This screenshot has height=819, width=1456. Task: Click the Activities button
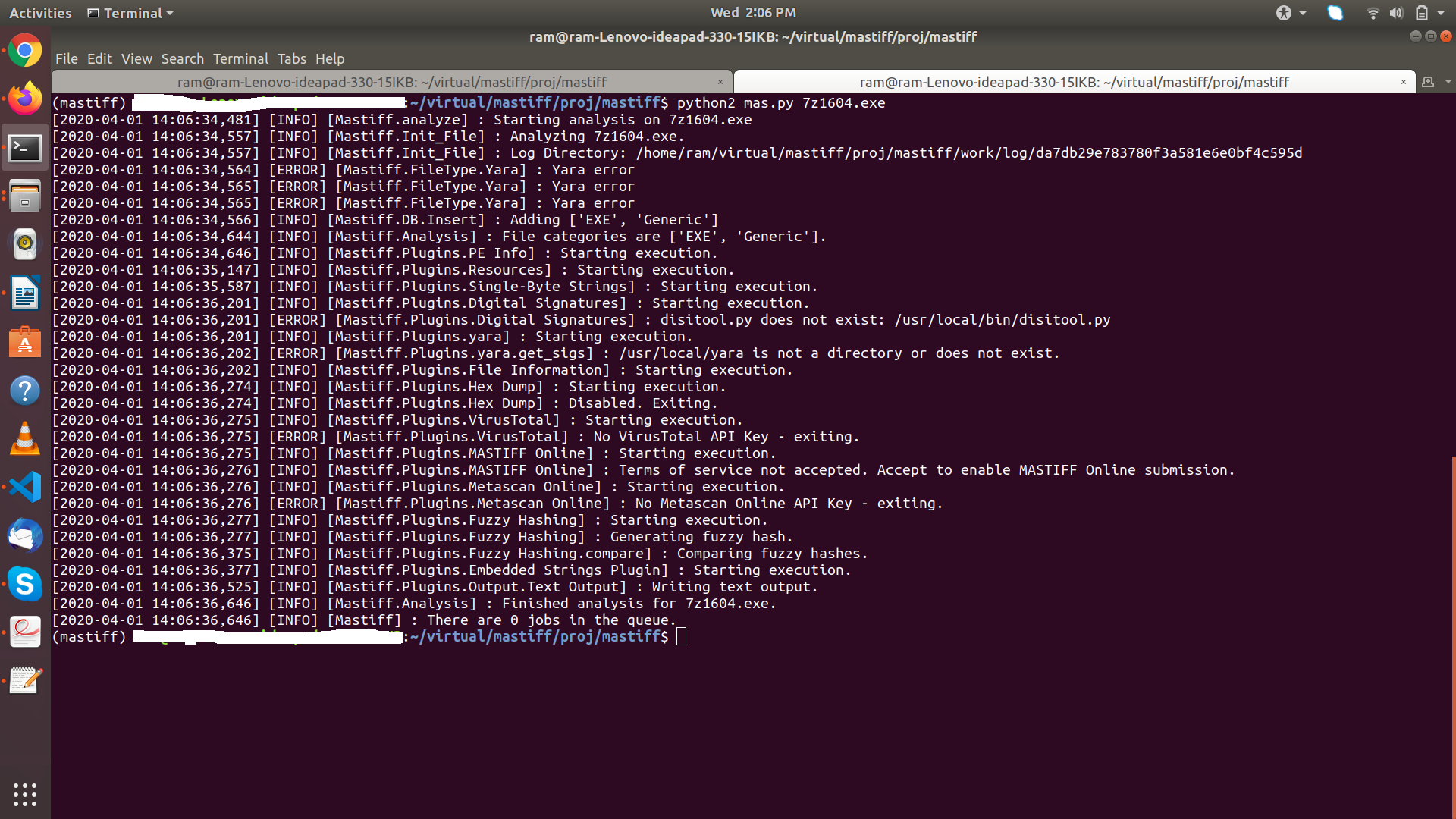(40, 13)
